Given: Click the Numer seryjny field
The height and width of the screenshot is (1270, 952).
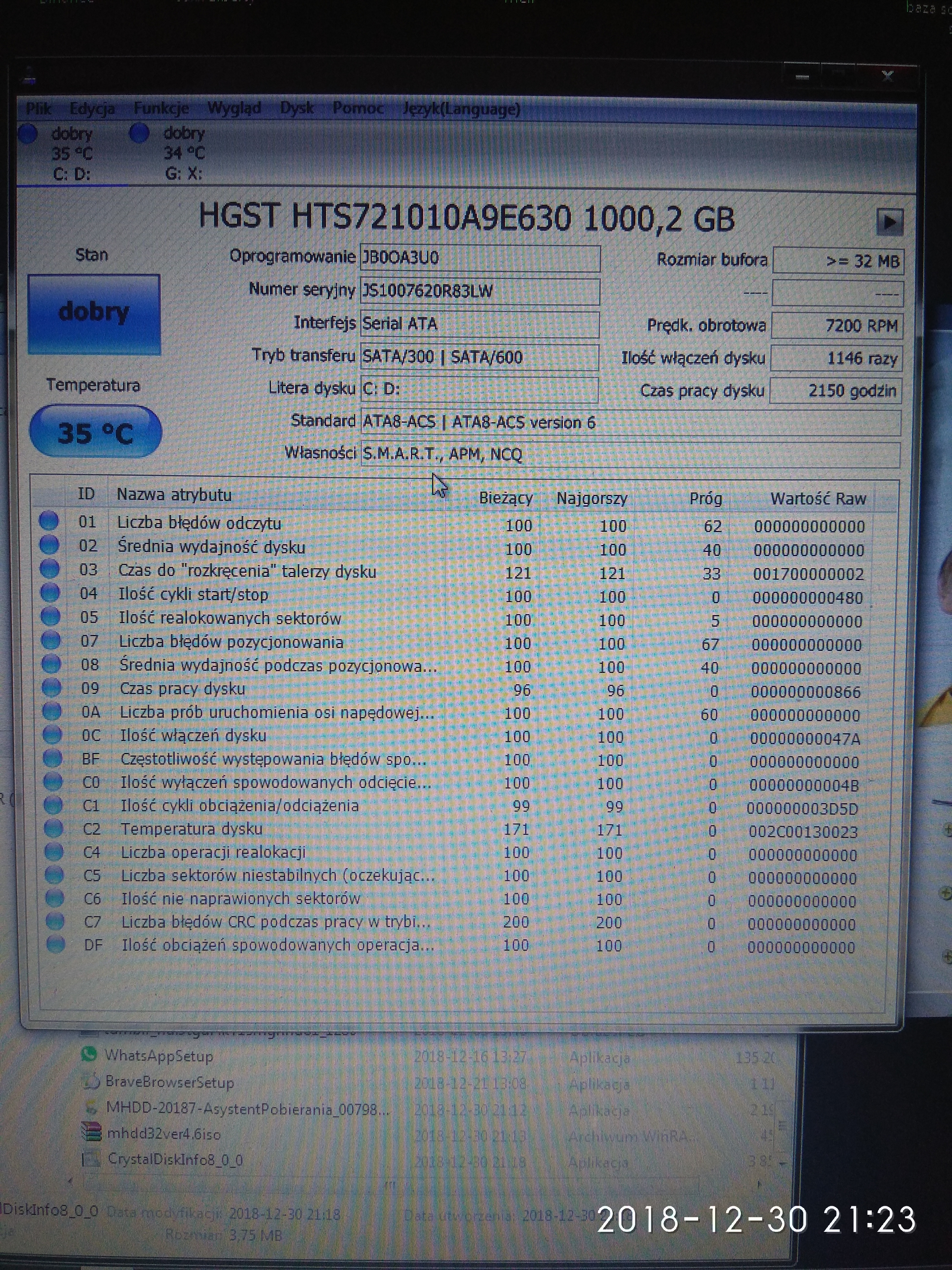Looking at the screenshot, I should click(480, 291).
